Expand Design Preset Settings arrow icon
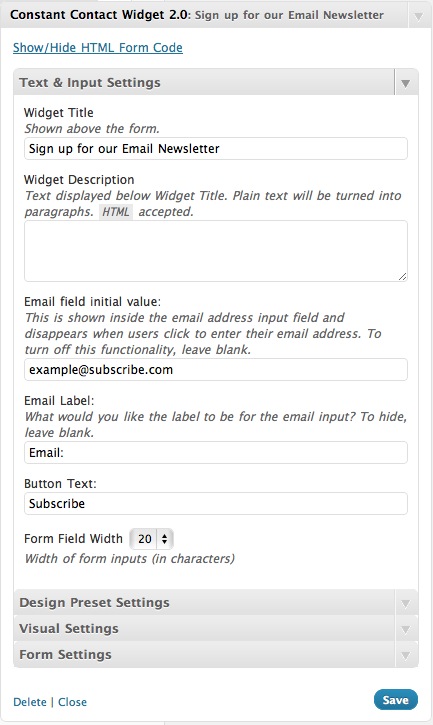 click(x=406, y=603)
